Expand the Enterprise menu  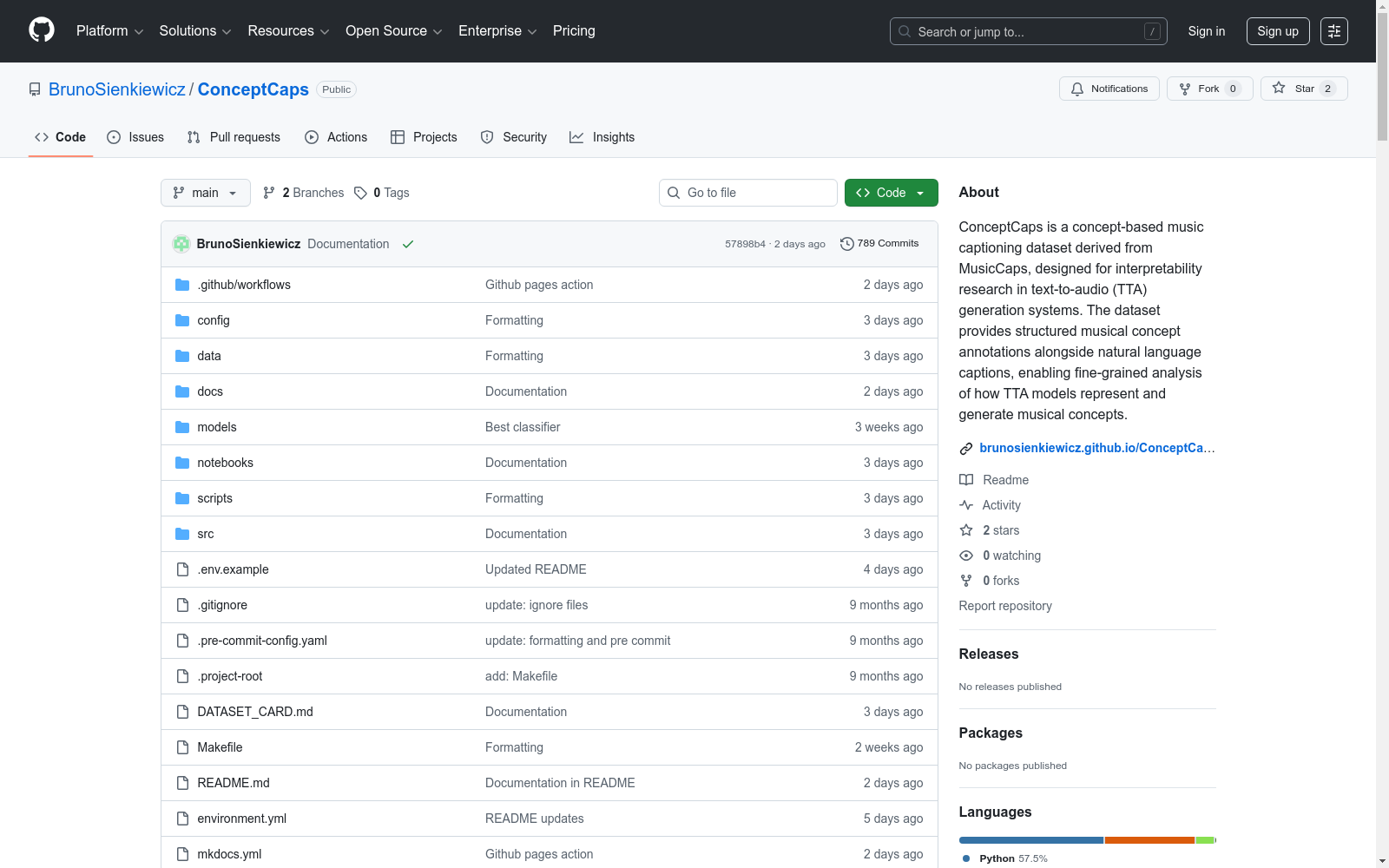click(497, 31)
